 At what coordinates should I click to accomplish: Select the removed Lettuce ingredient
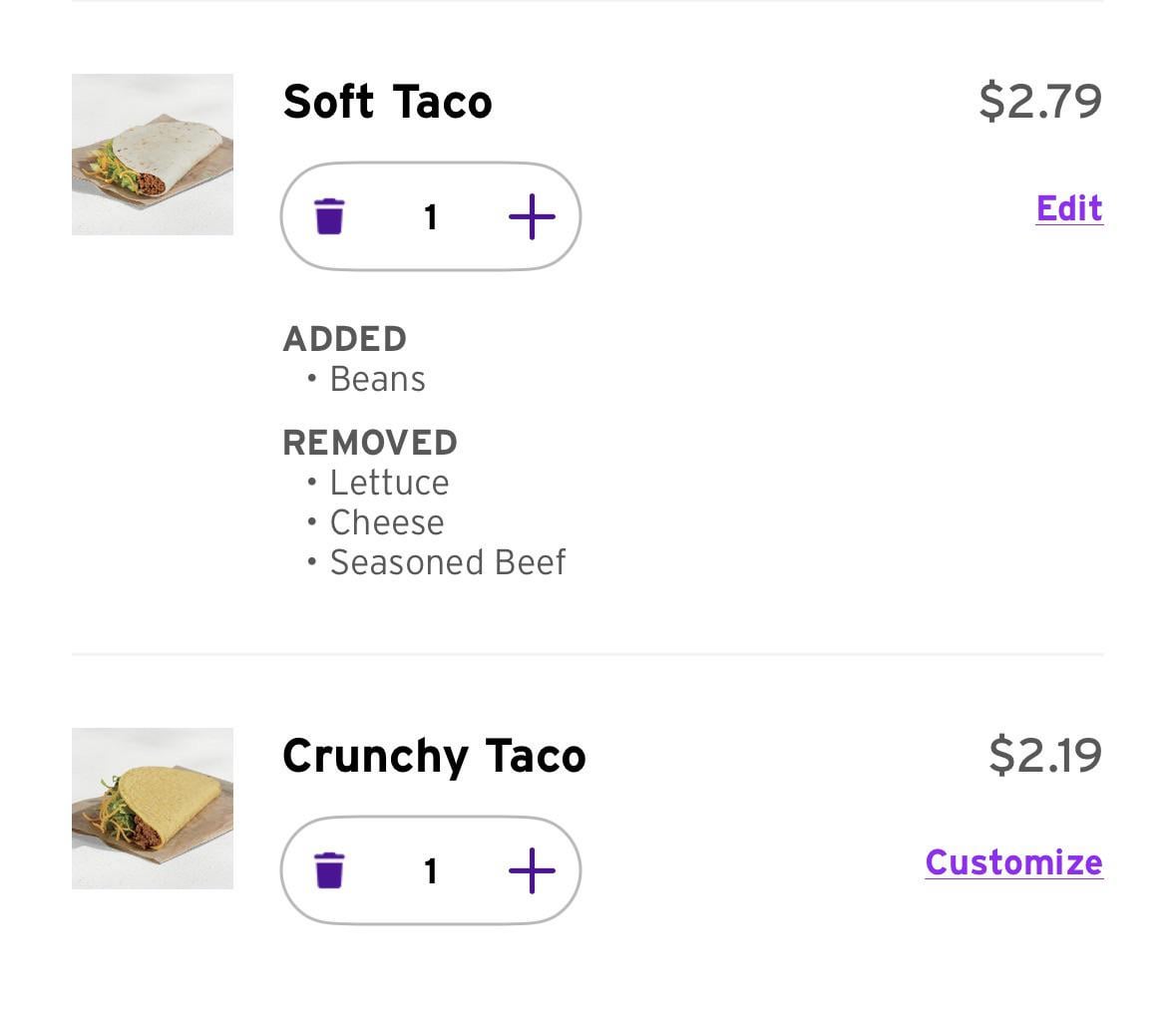pos(389,484)
